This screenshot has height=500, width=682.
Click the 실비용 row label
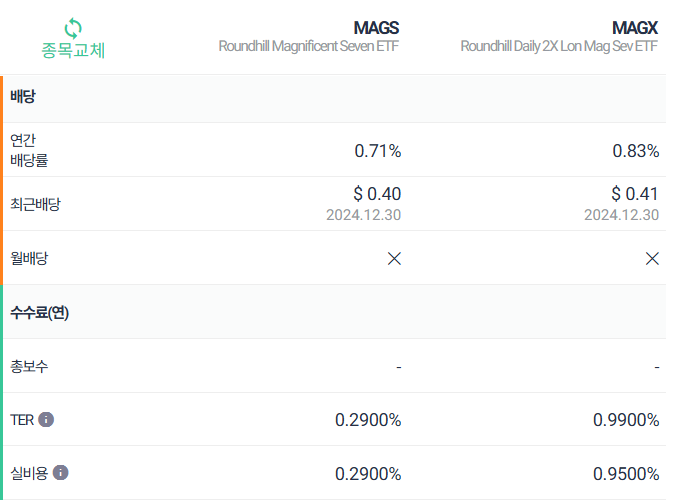(29, 473)
